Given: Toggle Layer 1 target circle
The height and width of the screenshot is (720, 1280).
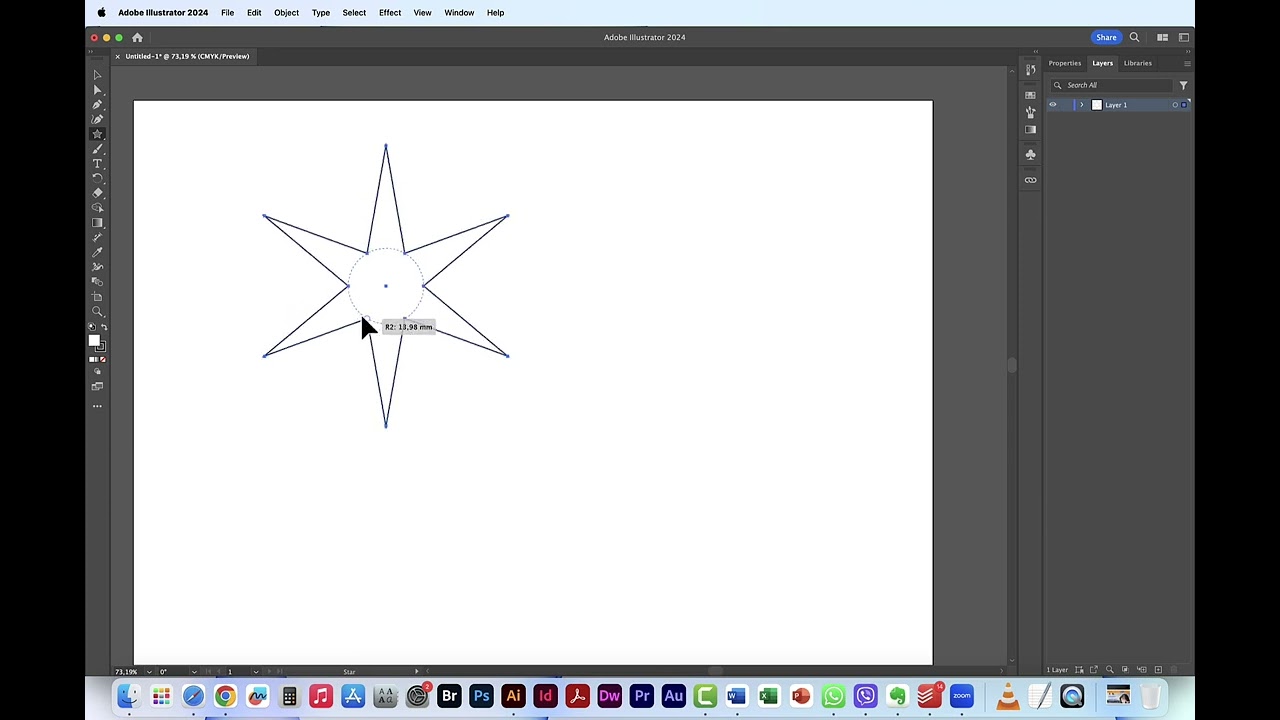Looking at the screenshot, I should coord(1175,105).
